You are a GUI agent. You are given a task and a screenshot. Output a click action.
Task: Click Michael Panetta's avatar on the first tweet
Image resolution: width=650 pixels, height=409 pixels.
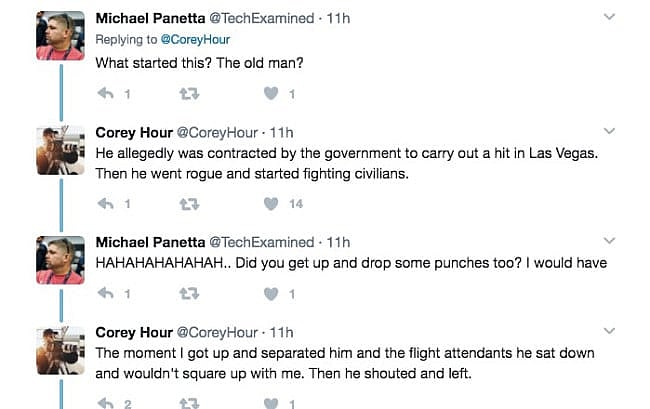[60, 36]
